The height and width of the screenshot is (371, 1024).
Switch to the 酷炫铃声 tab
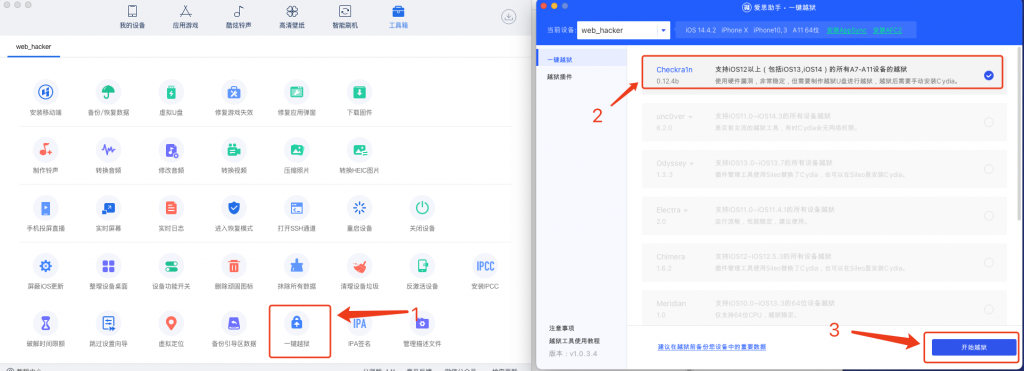[238, 18]
